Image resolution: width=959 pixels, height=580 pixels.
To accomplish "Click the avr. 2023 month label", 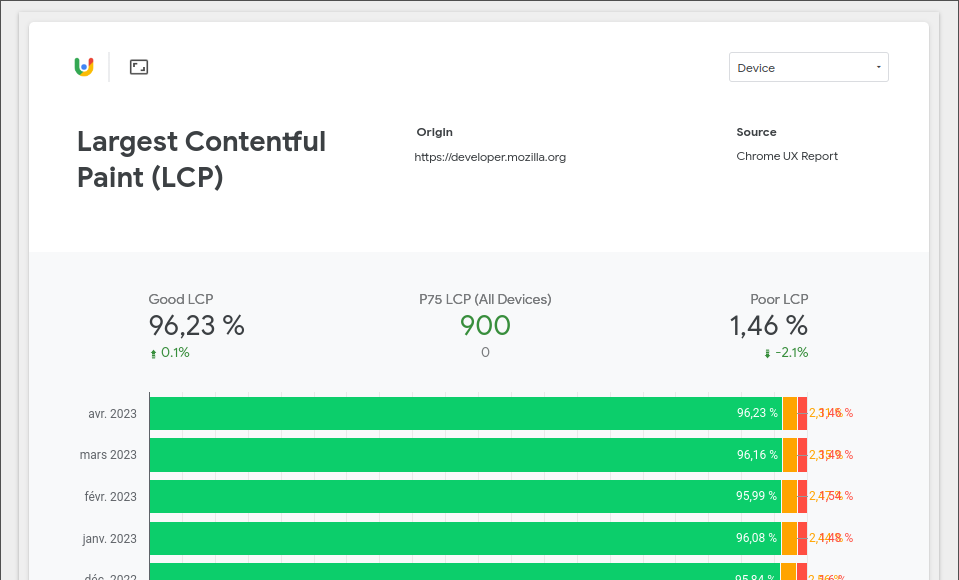I will (x=112, y=413).
